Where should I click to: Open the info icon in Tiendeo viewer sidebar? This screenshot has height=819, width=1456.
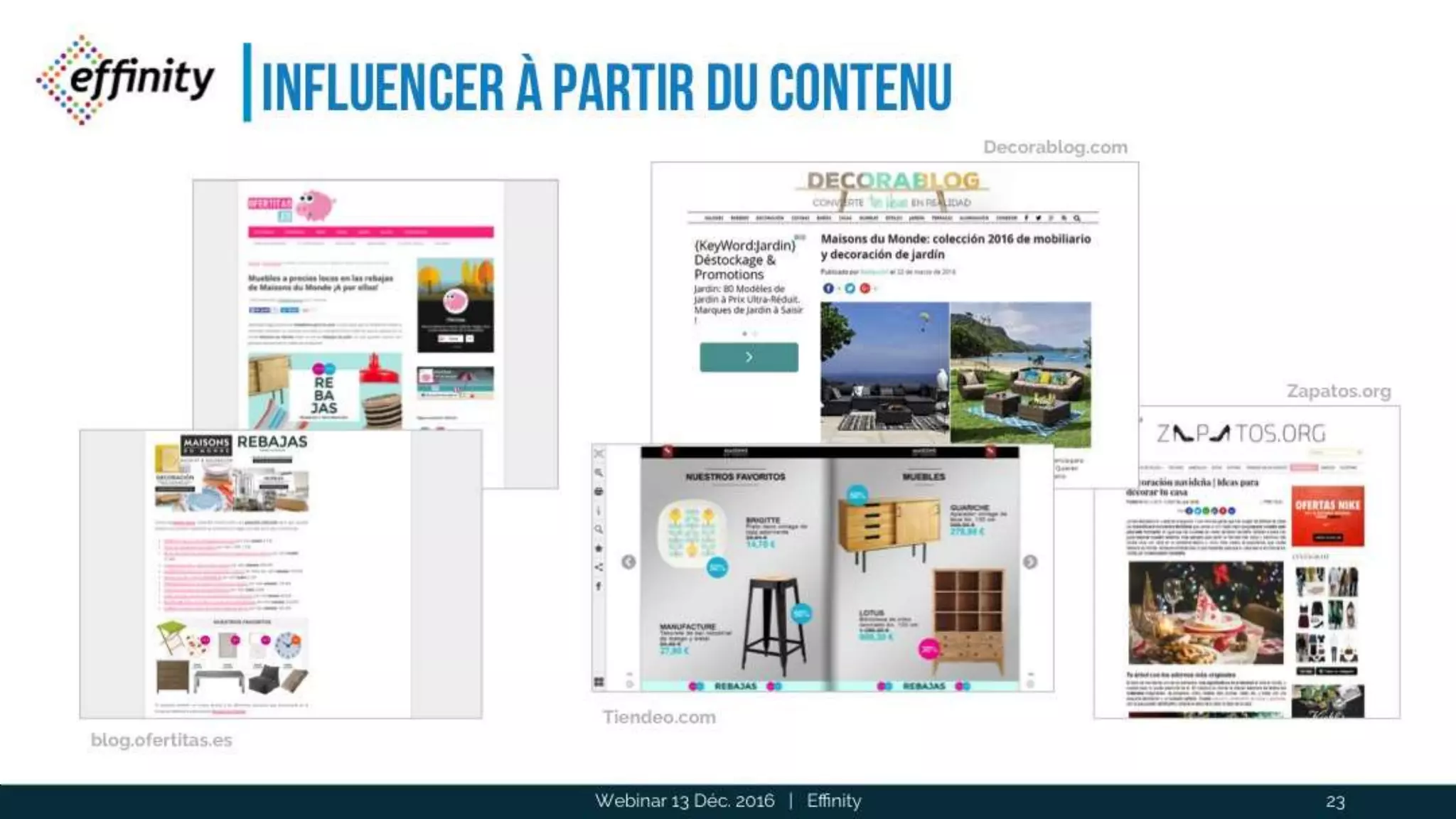point(599,510)
